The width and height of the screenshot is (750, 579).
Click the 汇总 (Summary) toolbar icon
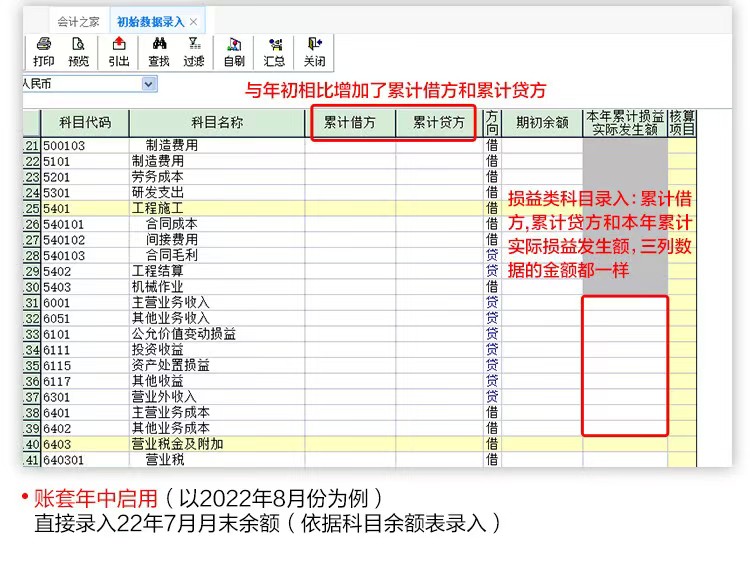coord(273,51)
